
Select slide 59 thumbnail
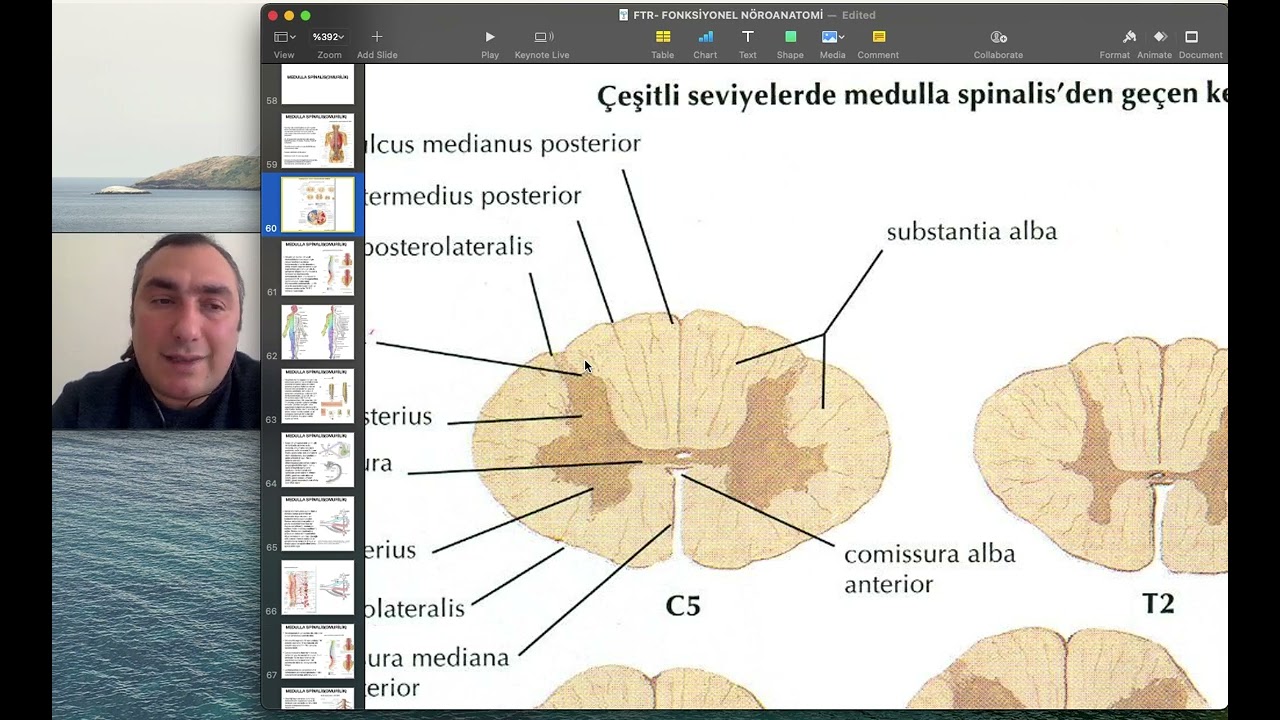point(318,140)
